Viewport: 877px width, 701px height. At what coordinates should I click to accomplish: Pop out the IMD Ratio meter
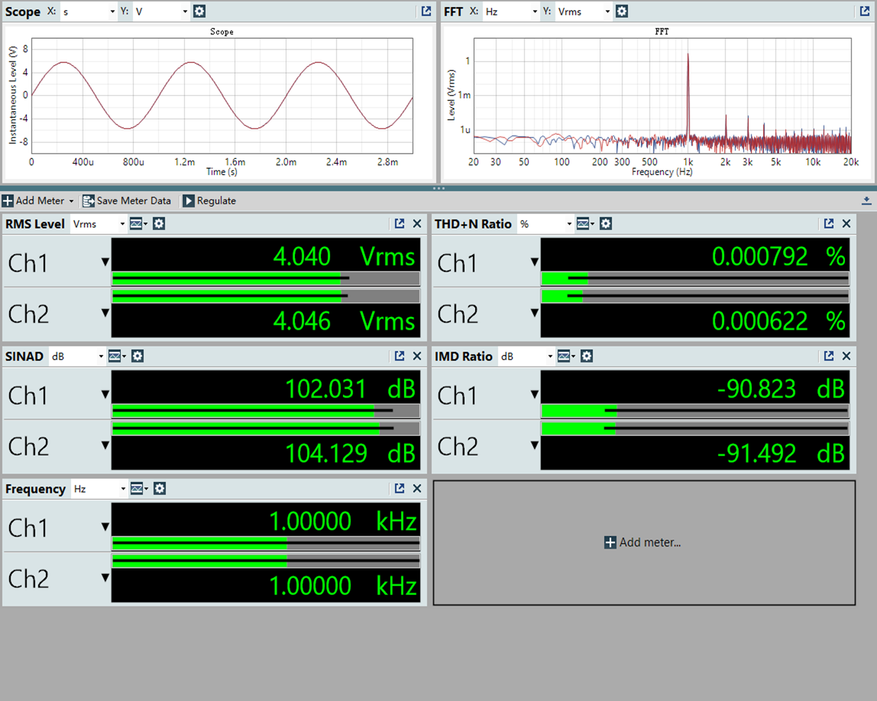tap(829, 356)
